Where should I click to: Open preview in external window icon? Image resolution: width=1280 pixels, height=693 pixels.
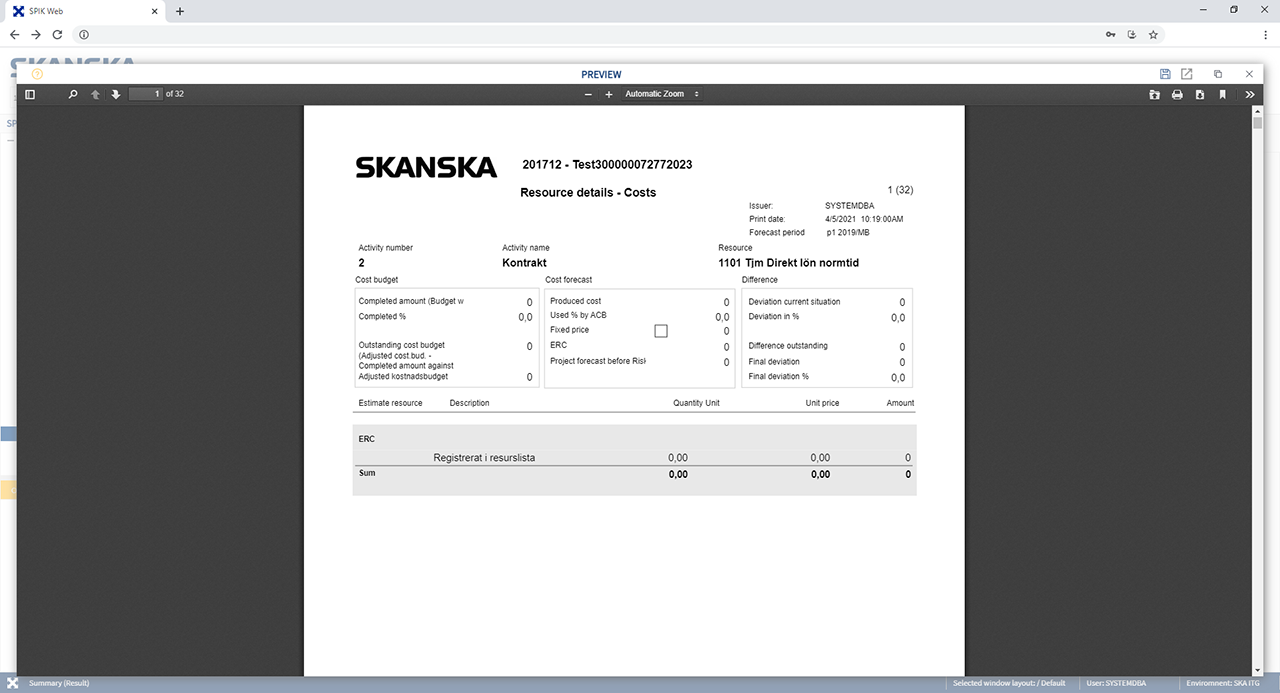pos(1187,74)
